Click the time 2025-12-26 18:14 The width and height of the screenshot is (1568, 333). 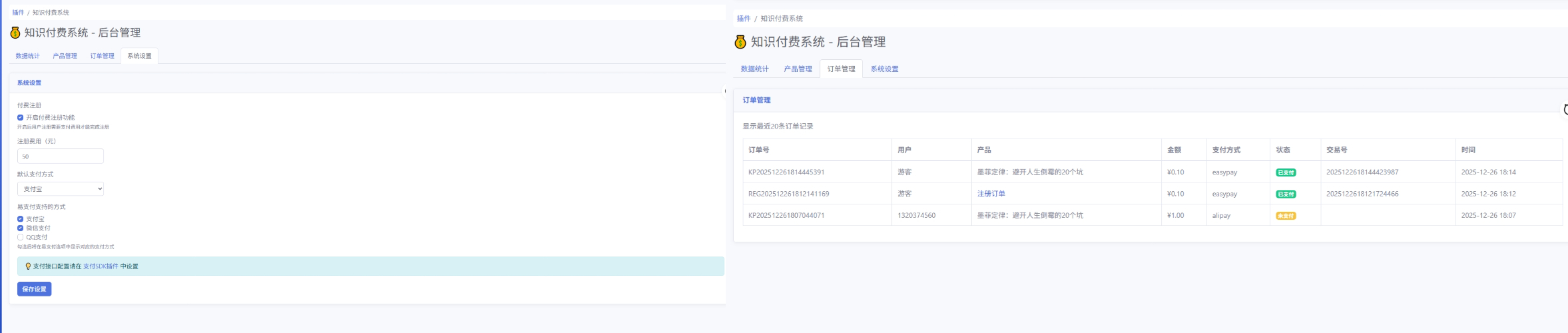tap(1489, 172)
